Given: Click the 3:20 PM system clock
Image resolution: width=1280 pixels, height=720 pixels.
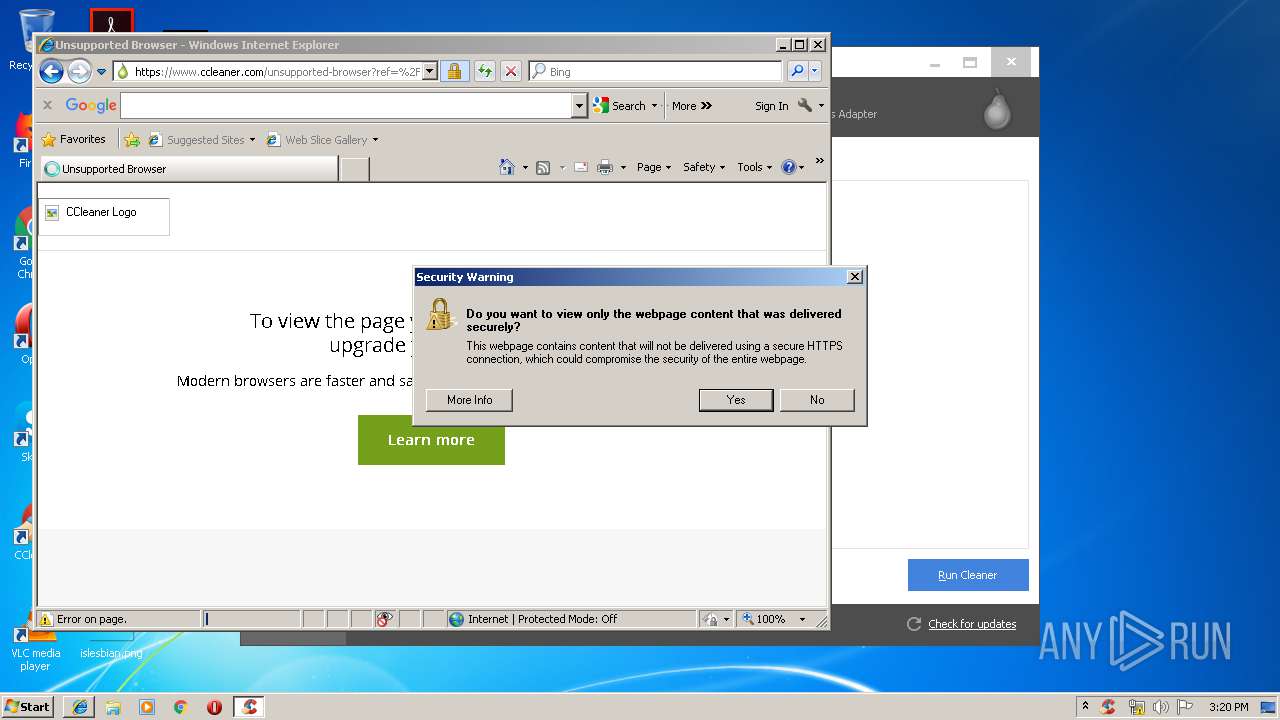Looking at the screenshot, I should (x=1228, y=707).
